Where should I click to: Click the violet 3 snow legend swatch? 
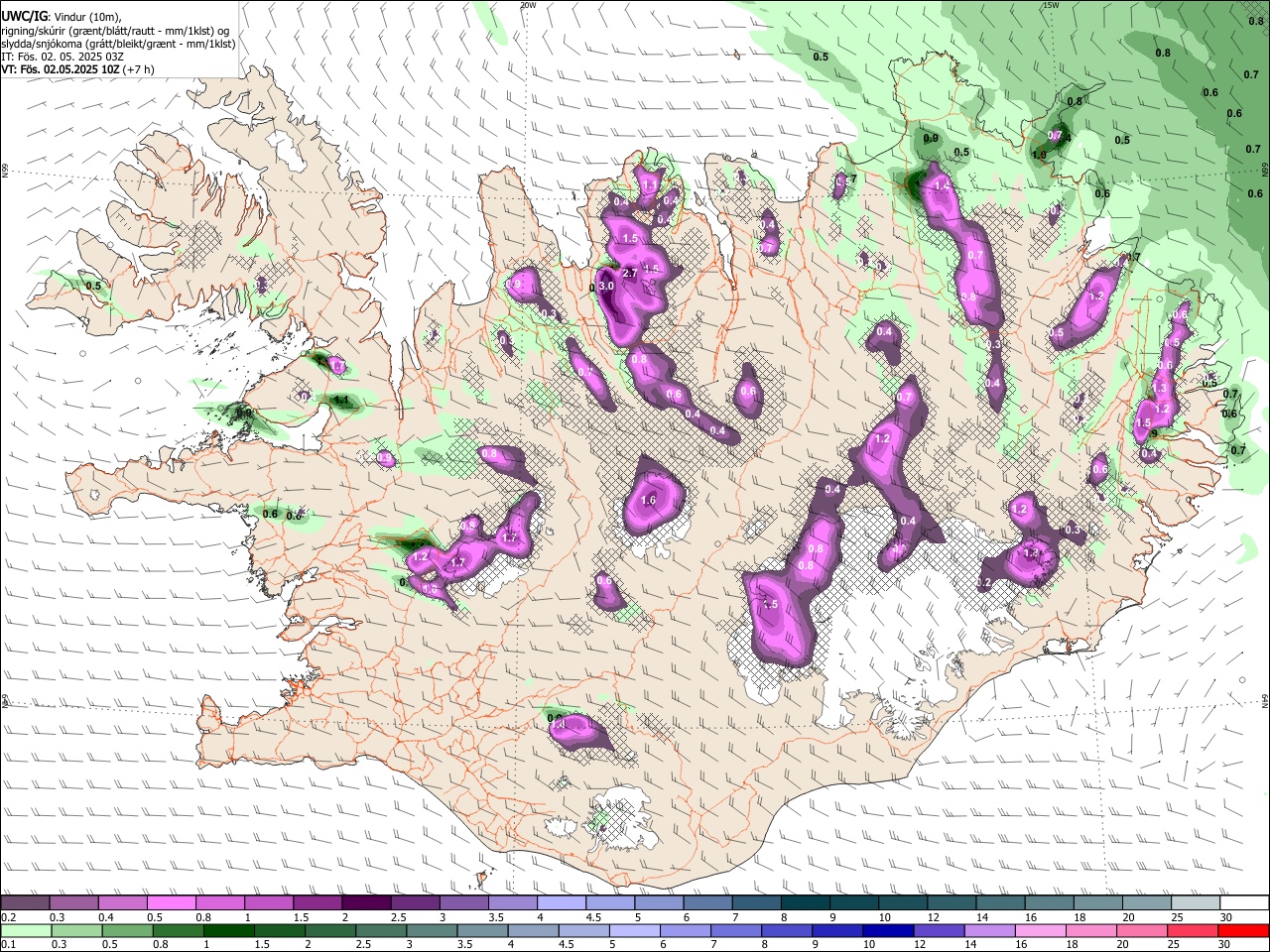(x=463, y=903)
